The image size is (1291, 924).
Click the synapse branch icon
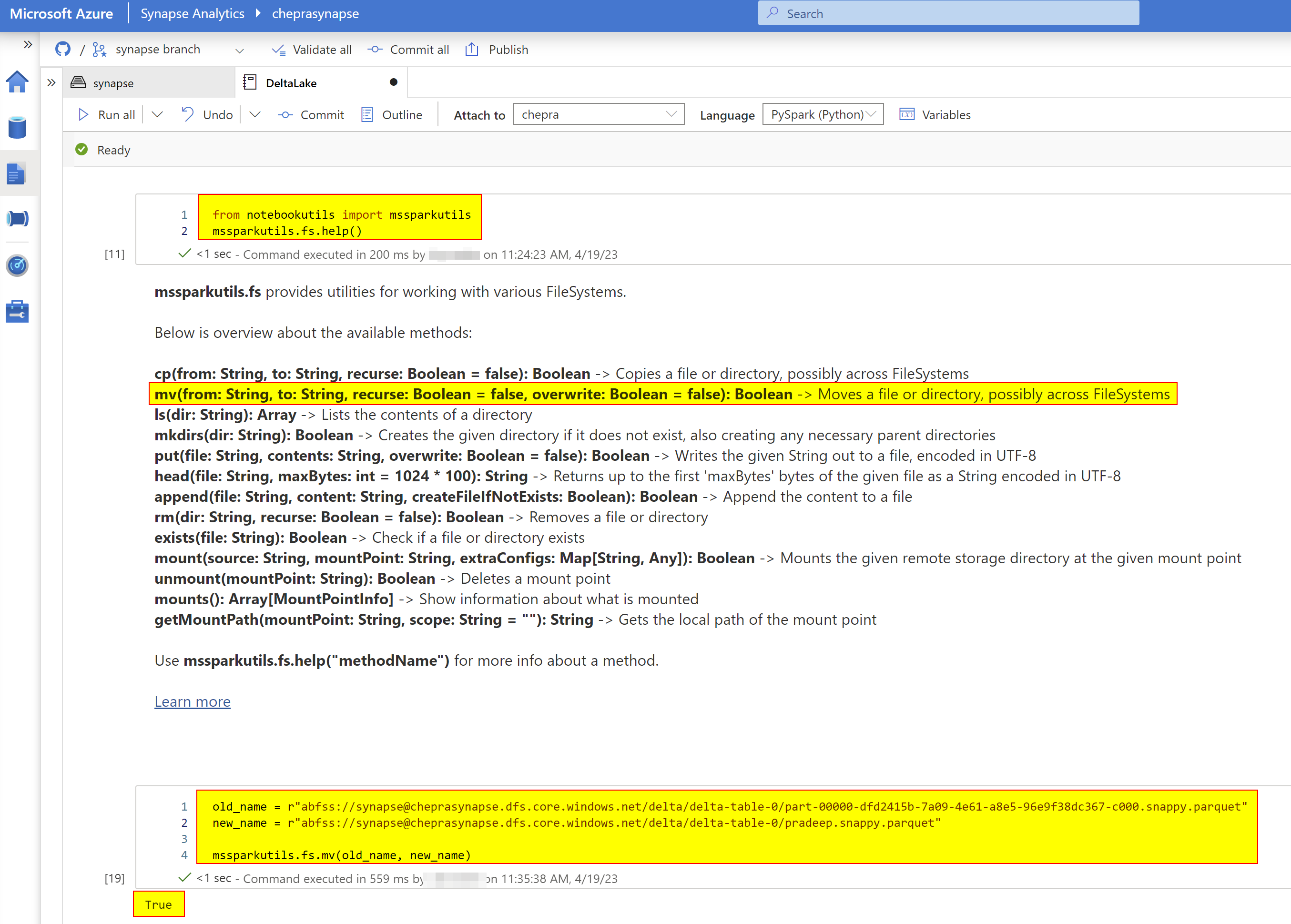pyautogui.click(x=100, y=50)
